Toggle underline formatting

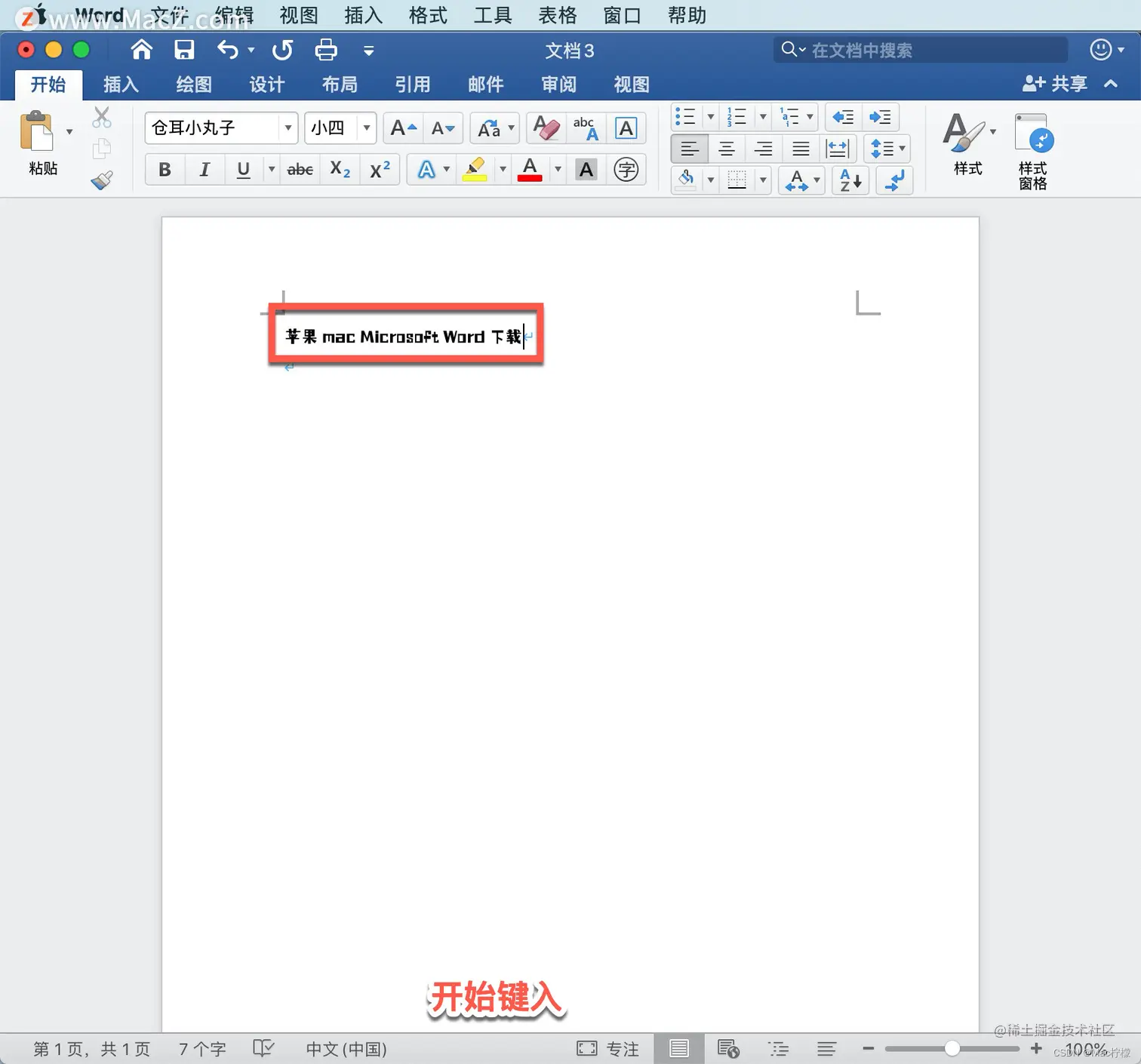pos(243,170)
